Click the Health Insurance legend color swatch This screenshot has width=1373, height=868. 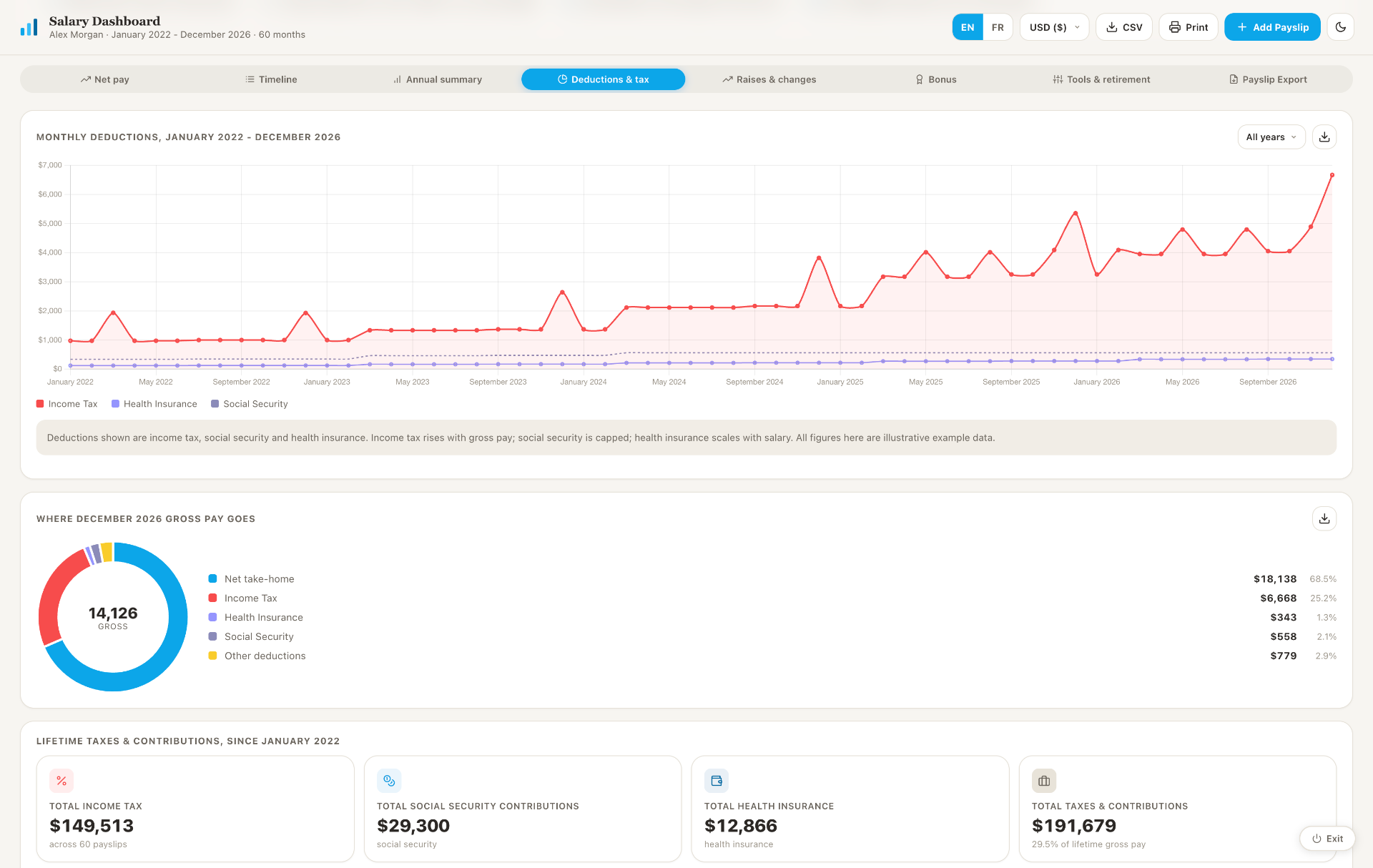pyautogui.click(x=115, y=404)
